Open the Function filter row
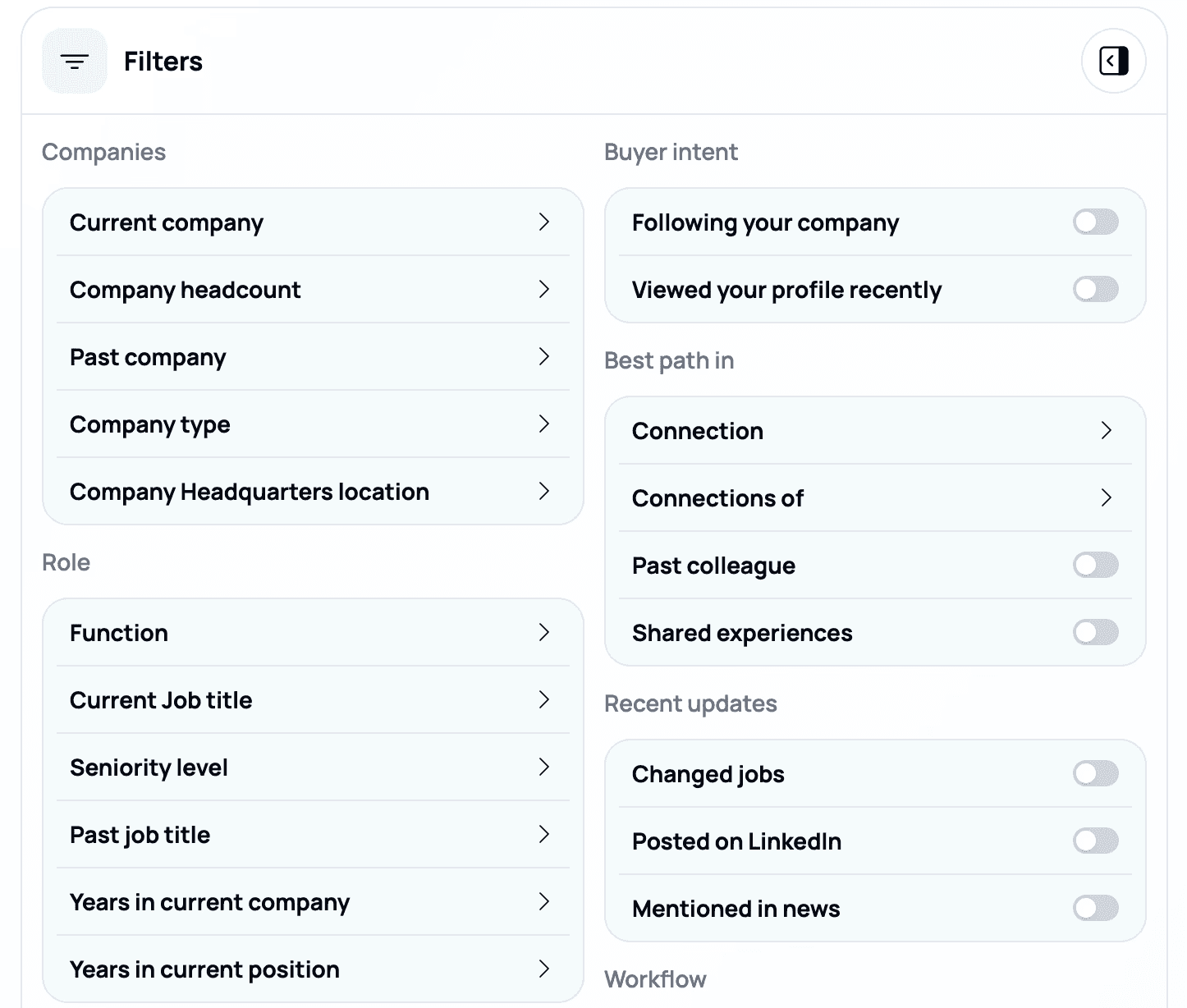Image resolution: width=1187 pixels, height=1008 pixels. click(x=312, y=633)
